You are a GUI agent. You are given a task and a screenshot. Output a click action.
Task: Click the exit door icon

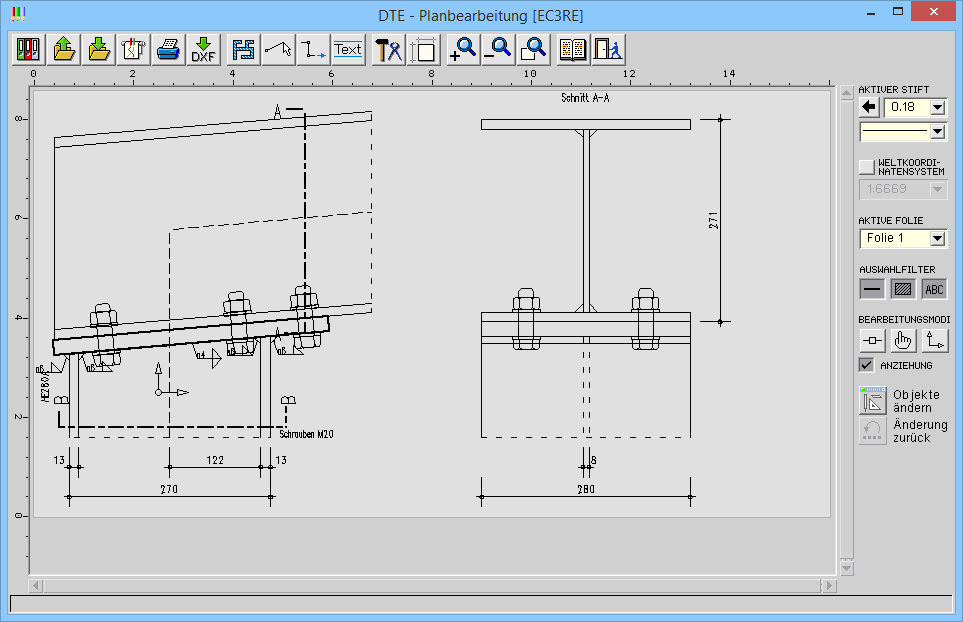(608, 49)
